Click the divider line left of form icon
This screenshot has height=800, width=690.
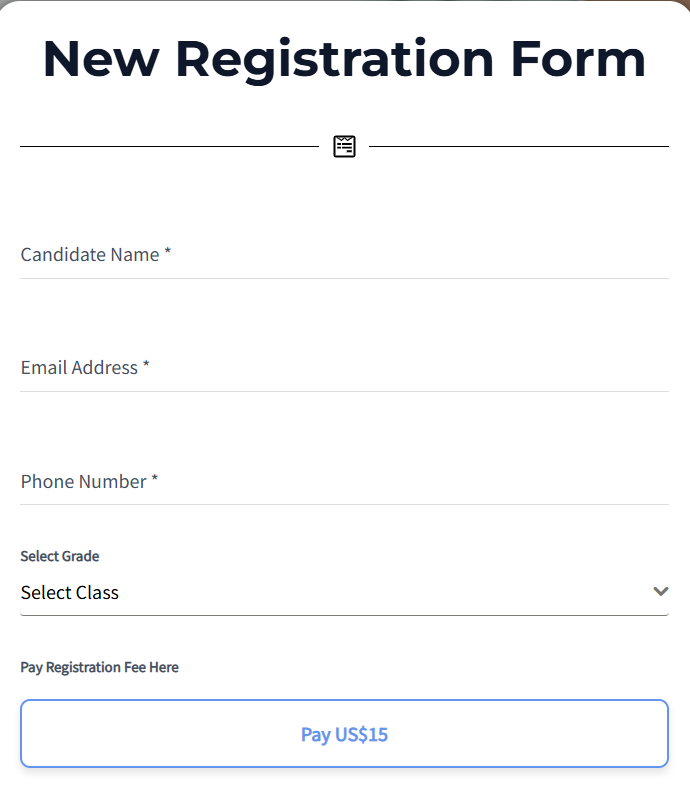170,147
